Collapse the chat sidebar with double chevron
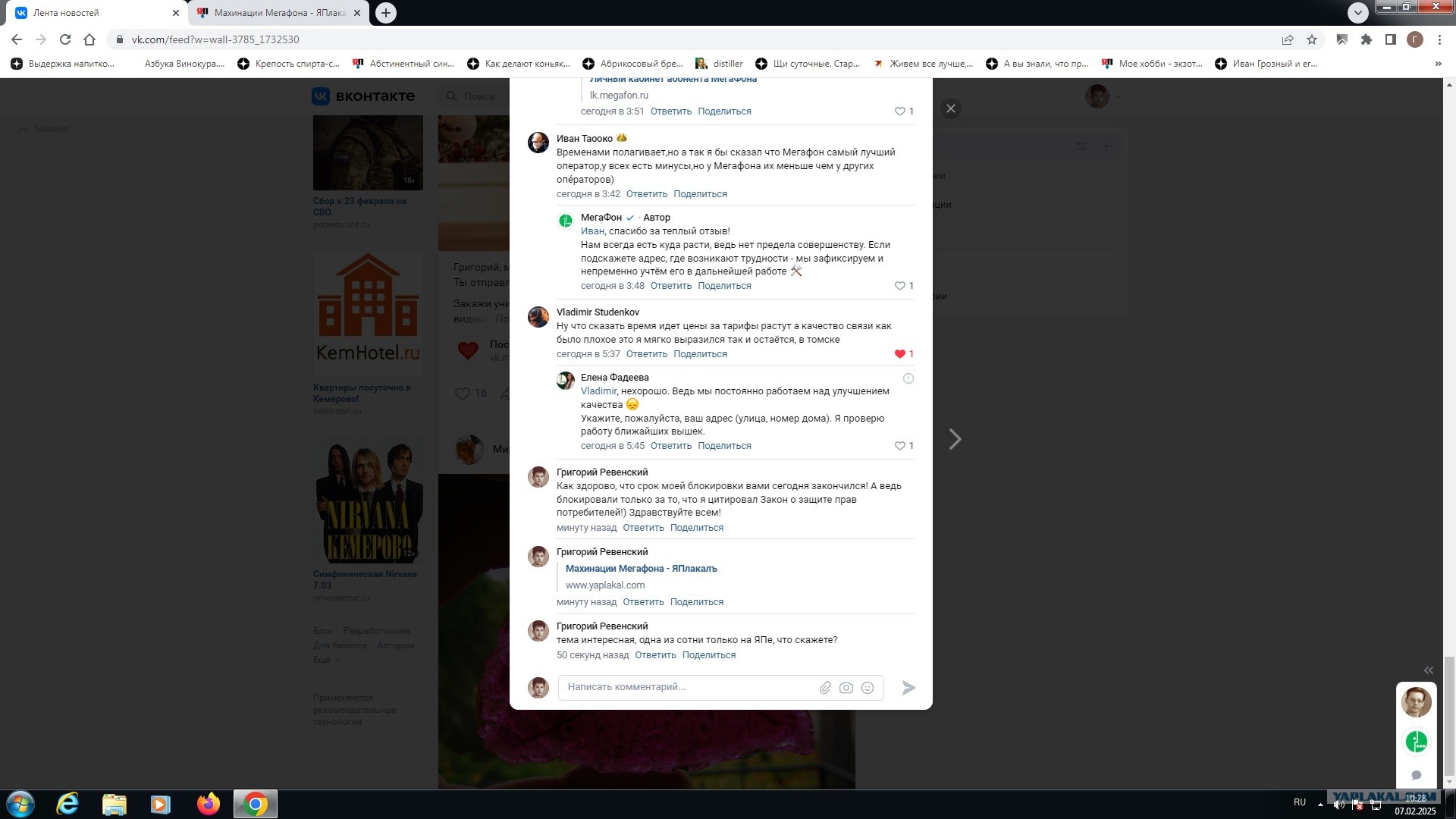Viewport: 1456px width, 819px height. click(1429, 670)
